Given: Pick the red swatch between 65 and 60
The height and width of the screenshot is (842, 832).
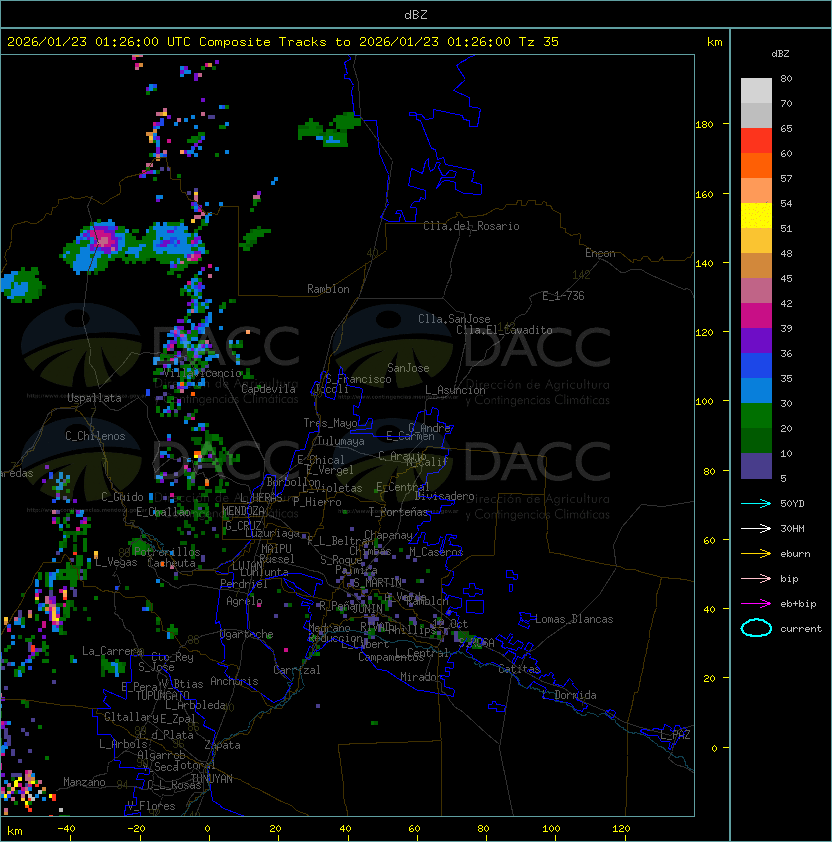Looking at the screenshot, I should click(756, 140).
